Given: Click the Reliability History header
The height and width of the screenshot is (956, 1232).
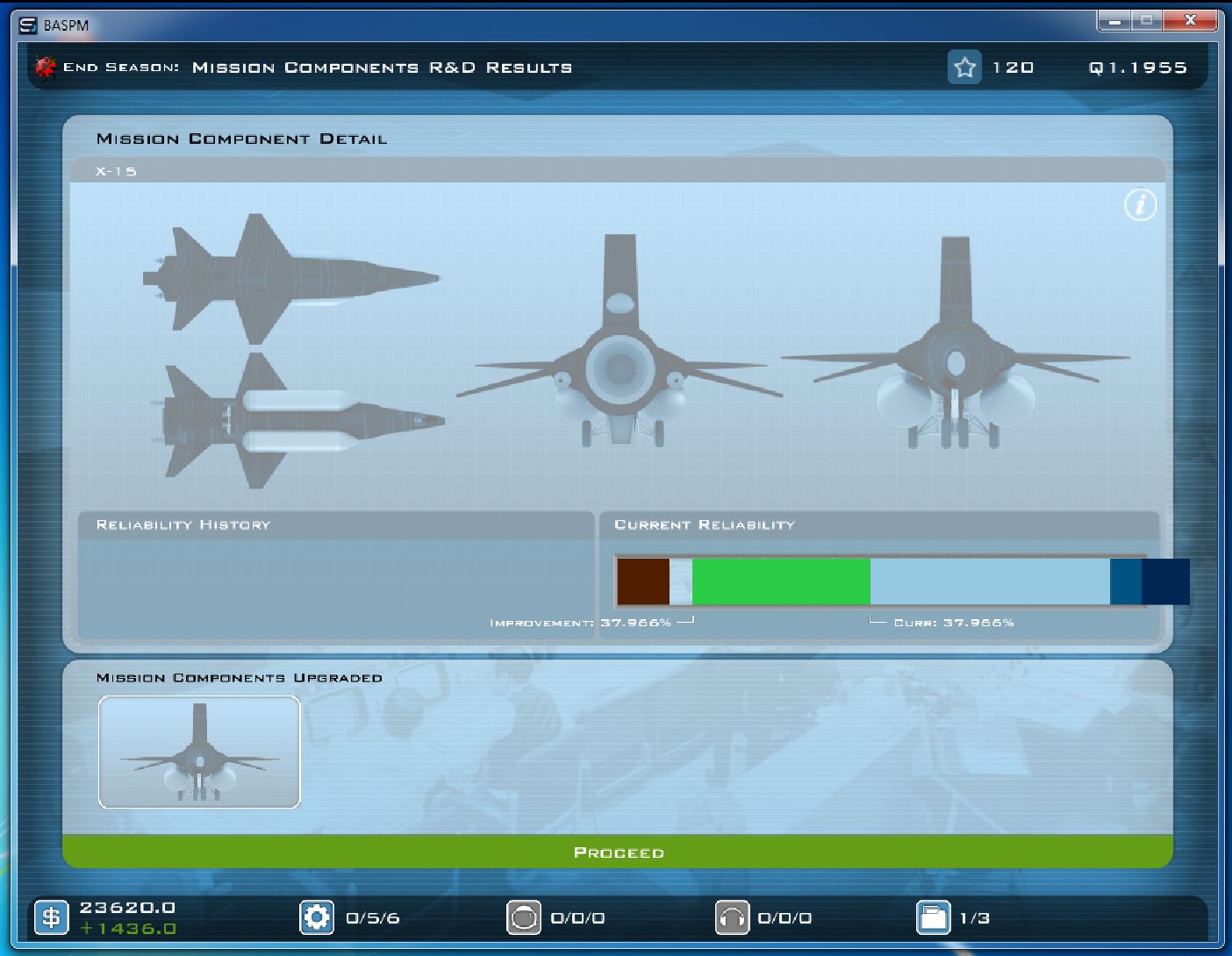Looking at the screenshot, I should [183, 524].
